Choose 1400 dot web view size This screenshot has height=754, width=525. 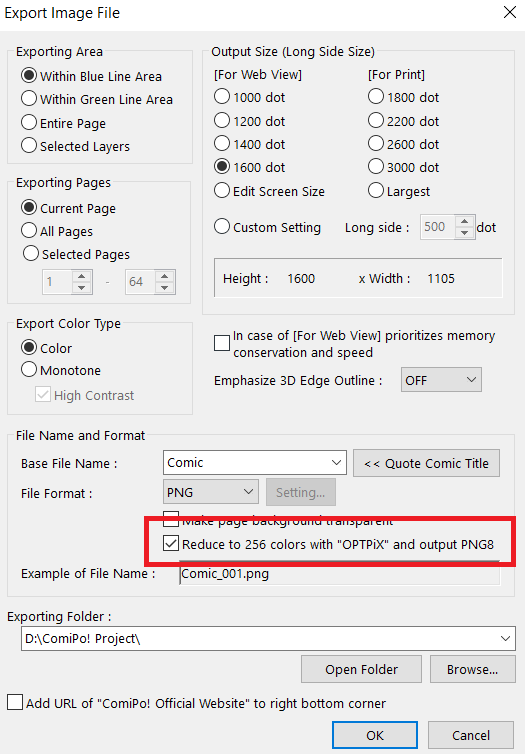coord(222,143)
